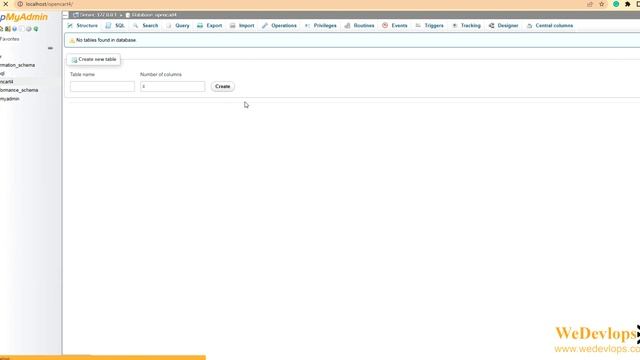Select the phpmyadmin database in sidebar
Screen dimensions: 640x360
pyautogui.click(x=10, y=99)
